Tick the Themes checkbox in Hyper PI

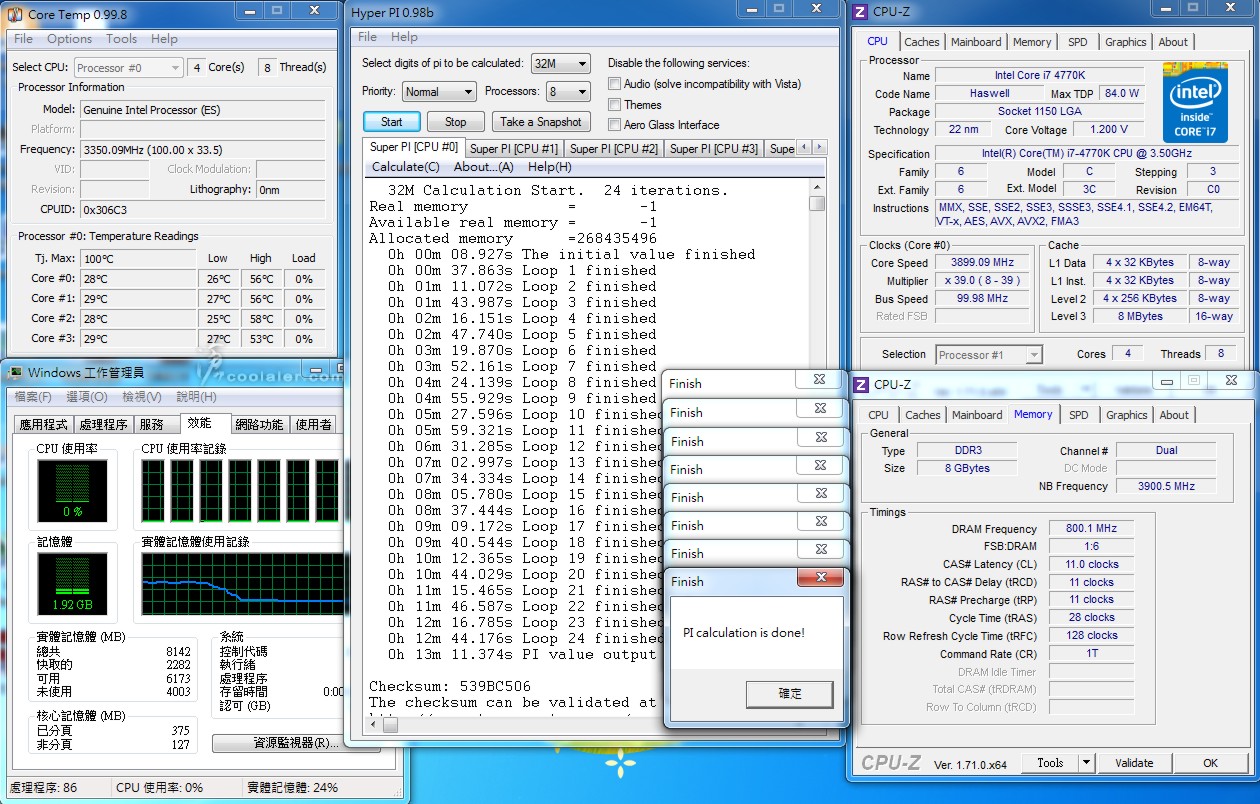(615, 104)
